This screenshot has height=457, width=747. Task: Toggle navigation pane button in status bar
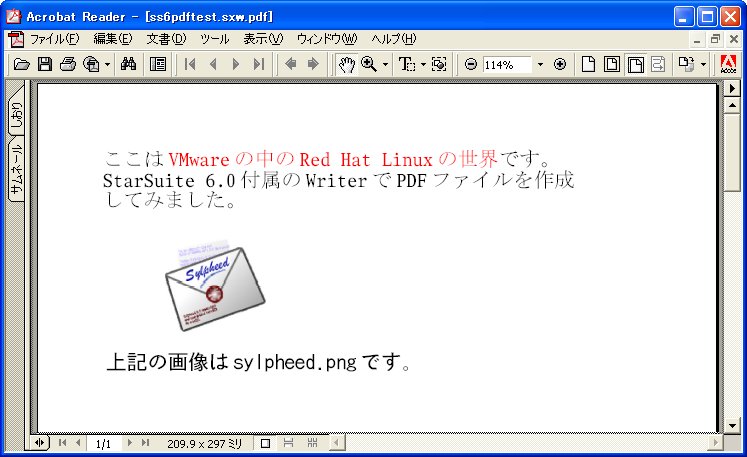[40, 443]
